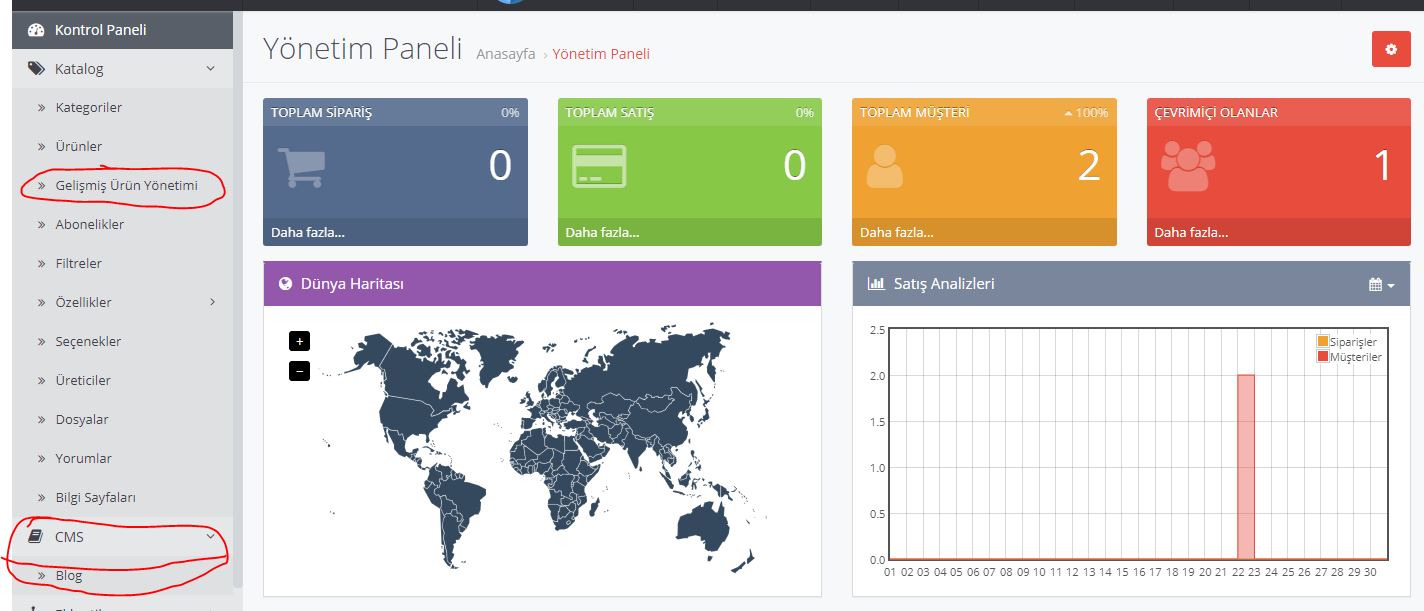Click Daha fazla link under Çevrimiçi Olanlar
The width and height of the screenshot is (1424, 611).
tap(1191, 233)
